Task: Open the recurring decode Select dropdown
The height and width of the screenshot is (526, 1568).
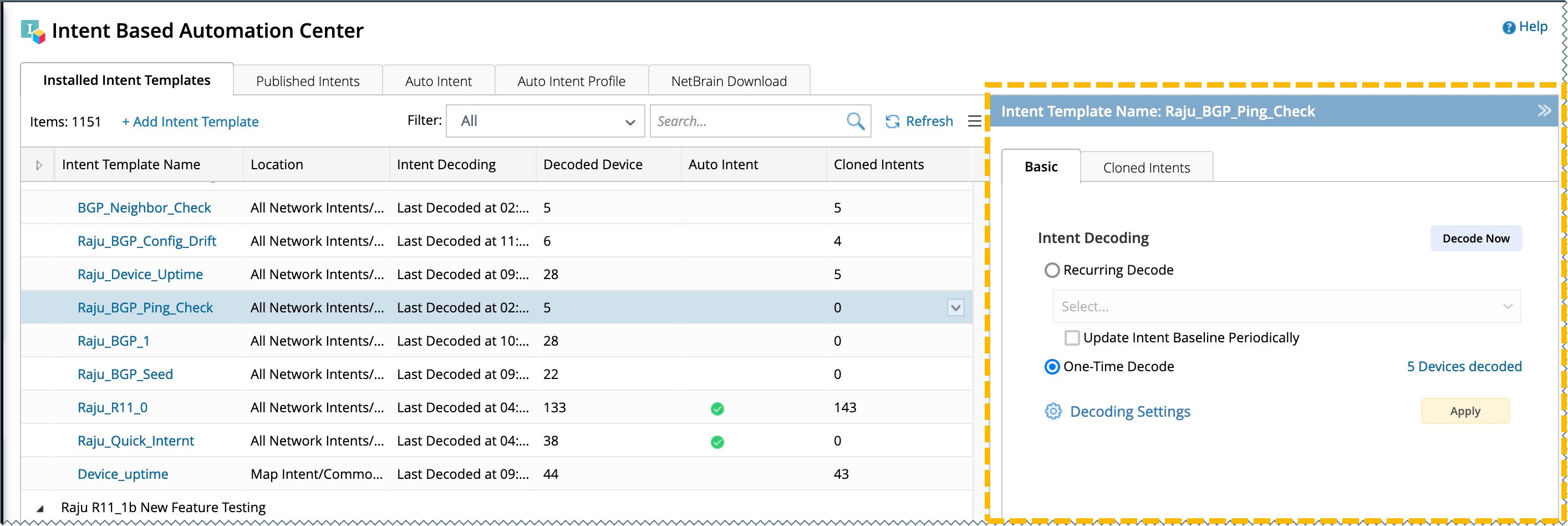Action: [1286, 307]
